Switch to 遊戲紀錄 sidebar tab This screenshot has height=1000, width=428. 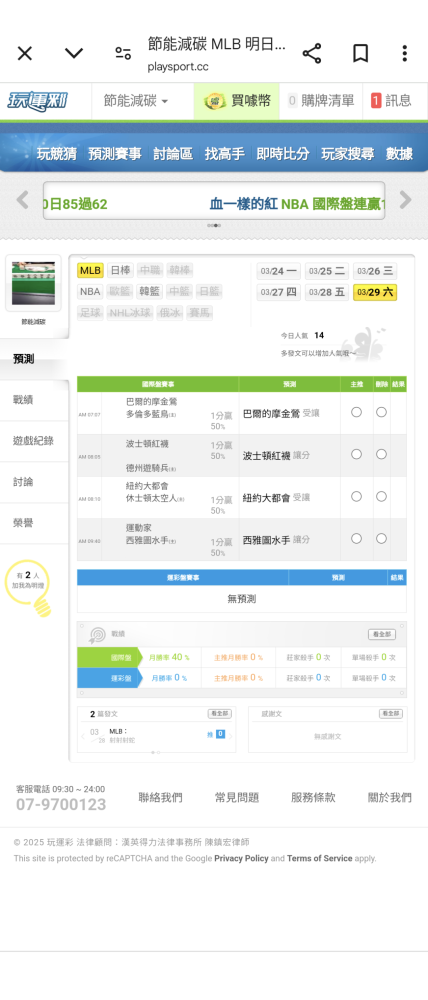point(34,441)
